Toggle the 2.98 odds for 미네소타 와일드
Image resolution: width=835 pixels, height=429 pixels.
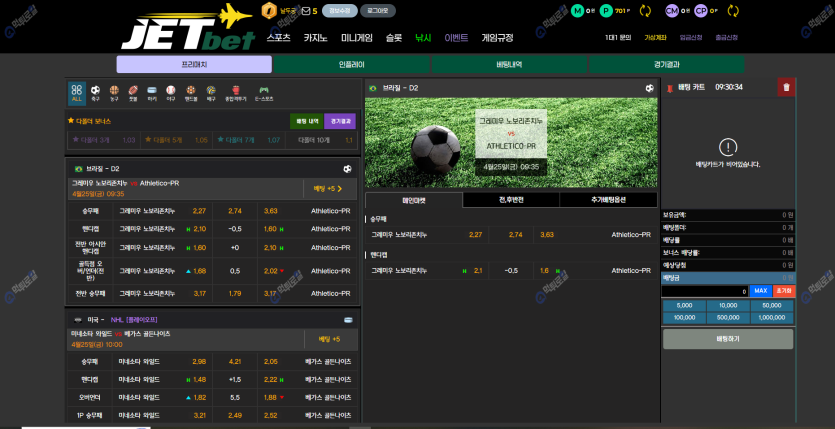[x=199, y=361]
